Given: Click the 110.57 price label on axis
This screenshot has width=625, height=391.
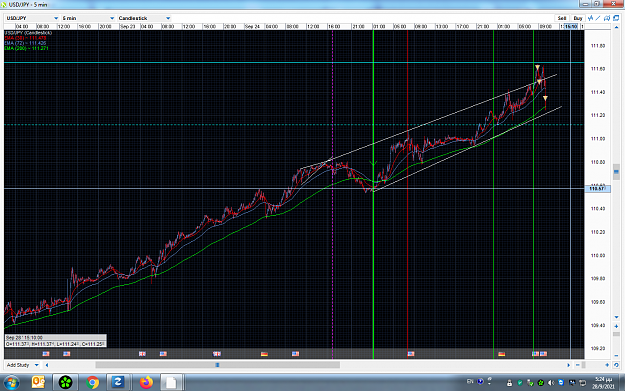Looking at the screenshot, I should coord(597,189).
